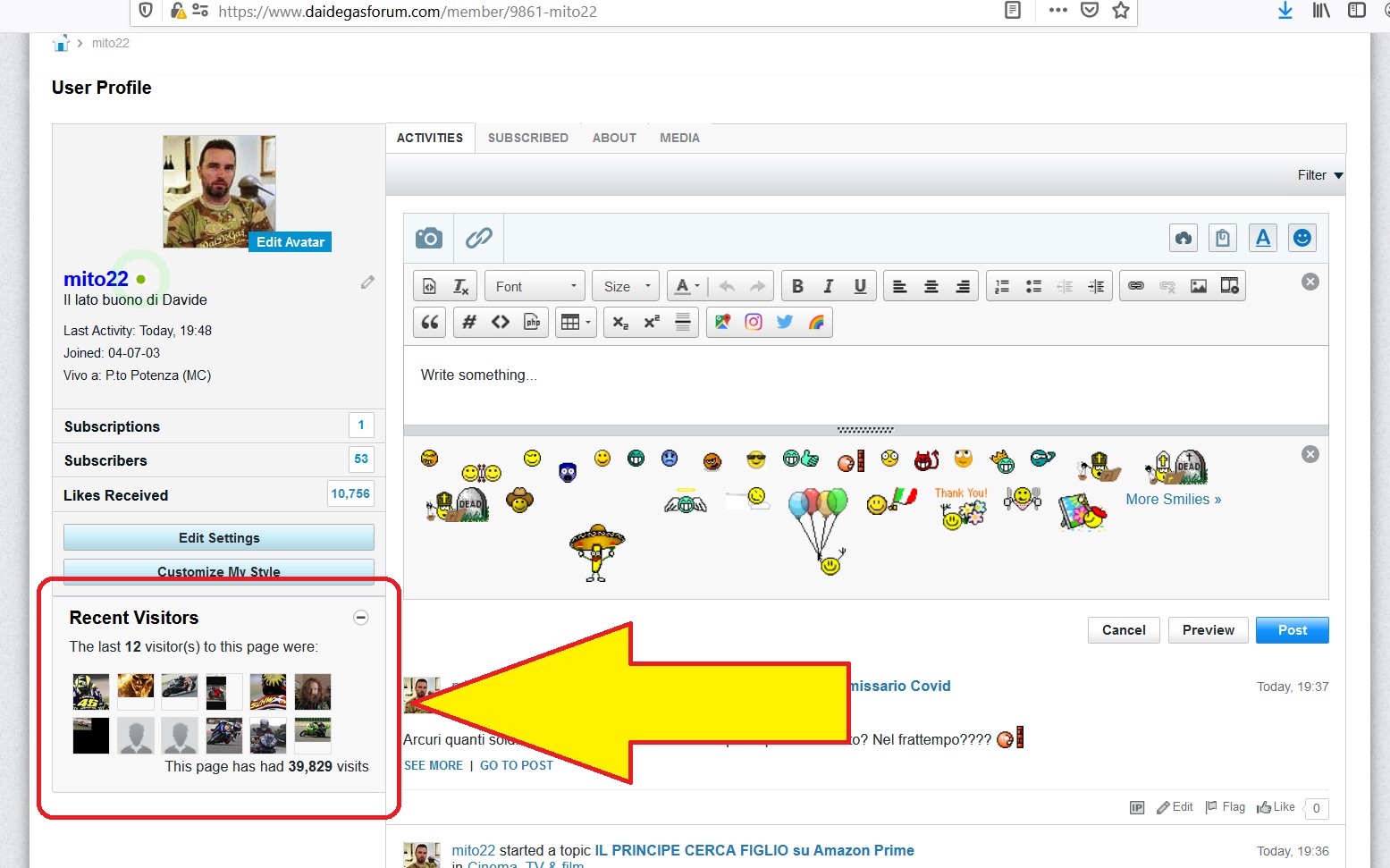Screen dimensions: 1390x868
Task: Toggle the advanced editor A button
Action: (x=1262, y=238)
